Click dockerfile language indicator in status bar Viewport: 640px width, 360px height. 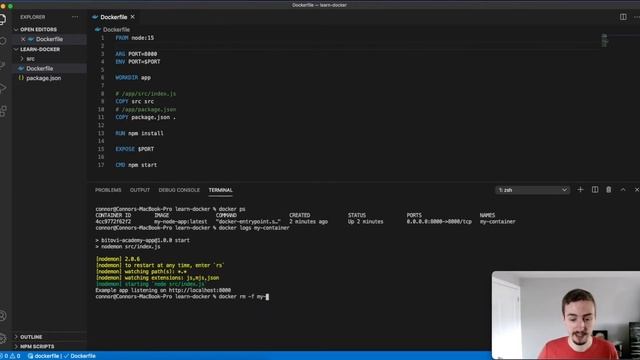click(43, 356)
